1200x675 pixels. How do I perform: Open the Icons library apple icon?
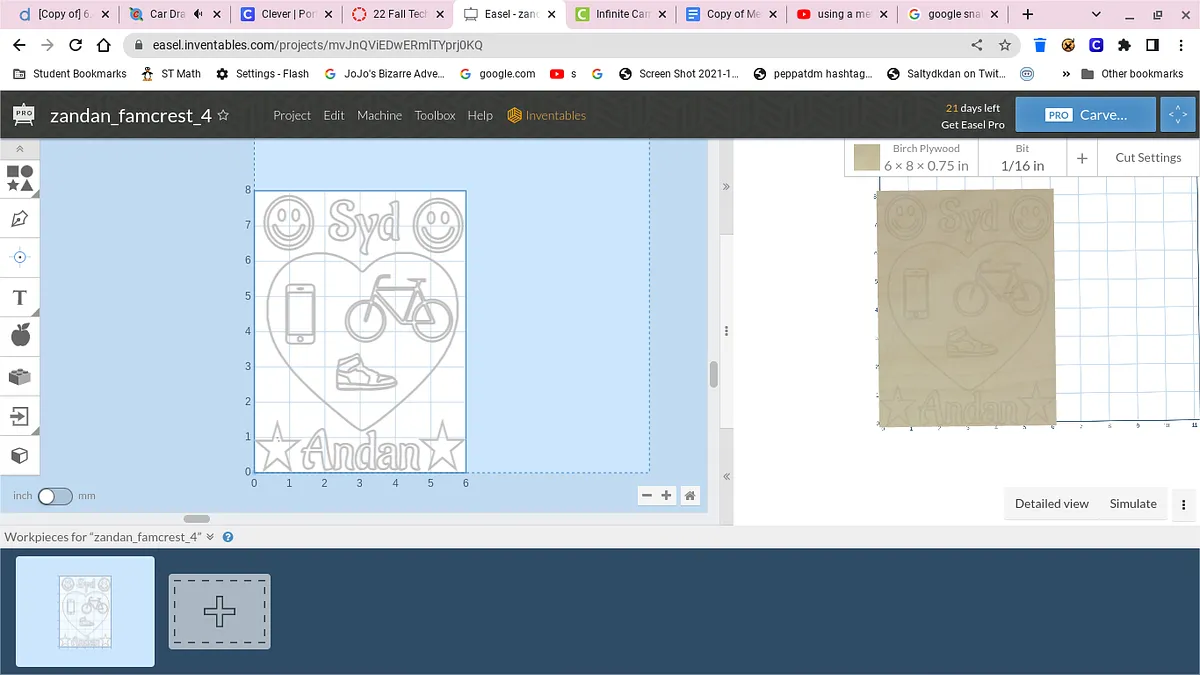click(19, 336)
